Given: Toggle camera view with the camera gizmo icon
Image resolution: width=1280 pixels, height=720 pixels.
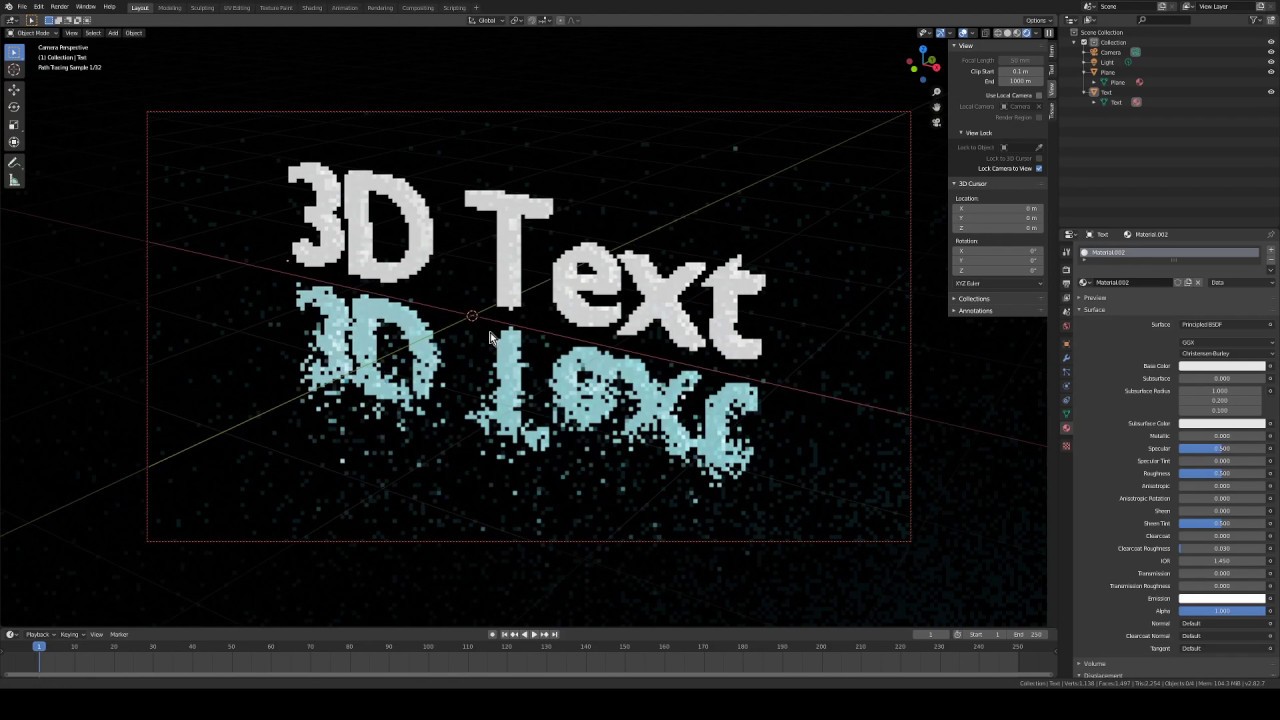Looking at the screenshot, I should [936, 122].
